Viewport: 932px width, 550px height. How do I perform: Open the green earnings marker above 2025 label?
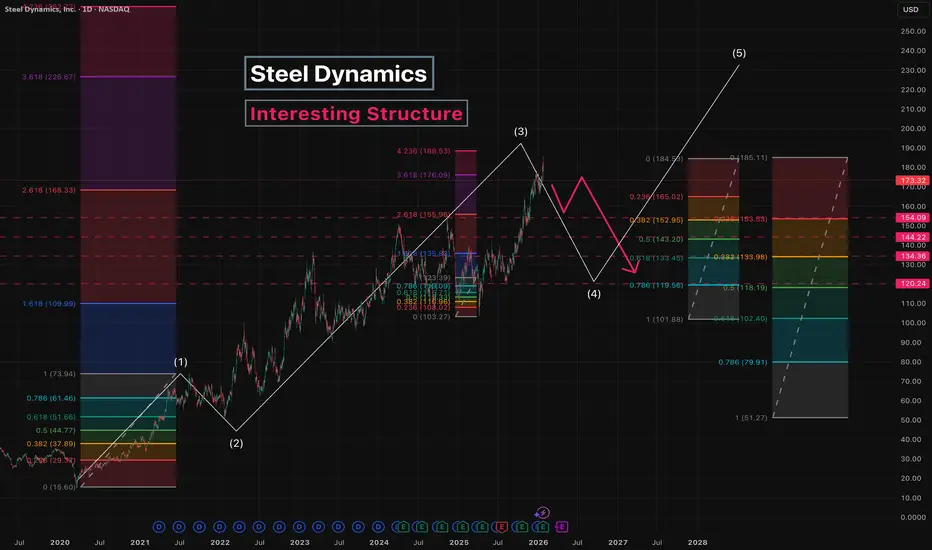461,527
